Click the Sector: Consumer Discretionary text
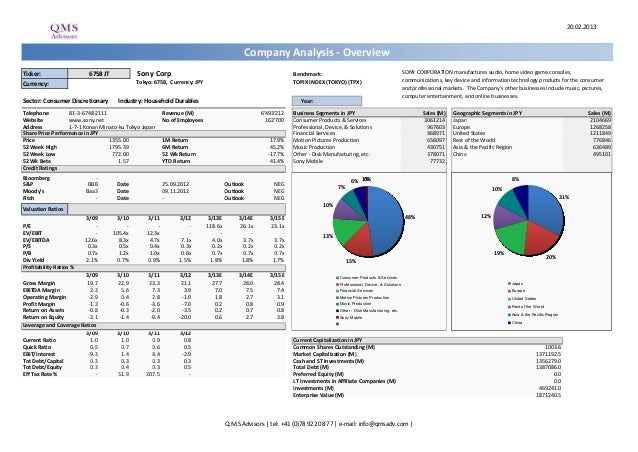 (66, 100)
